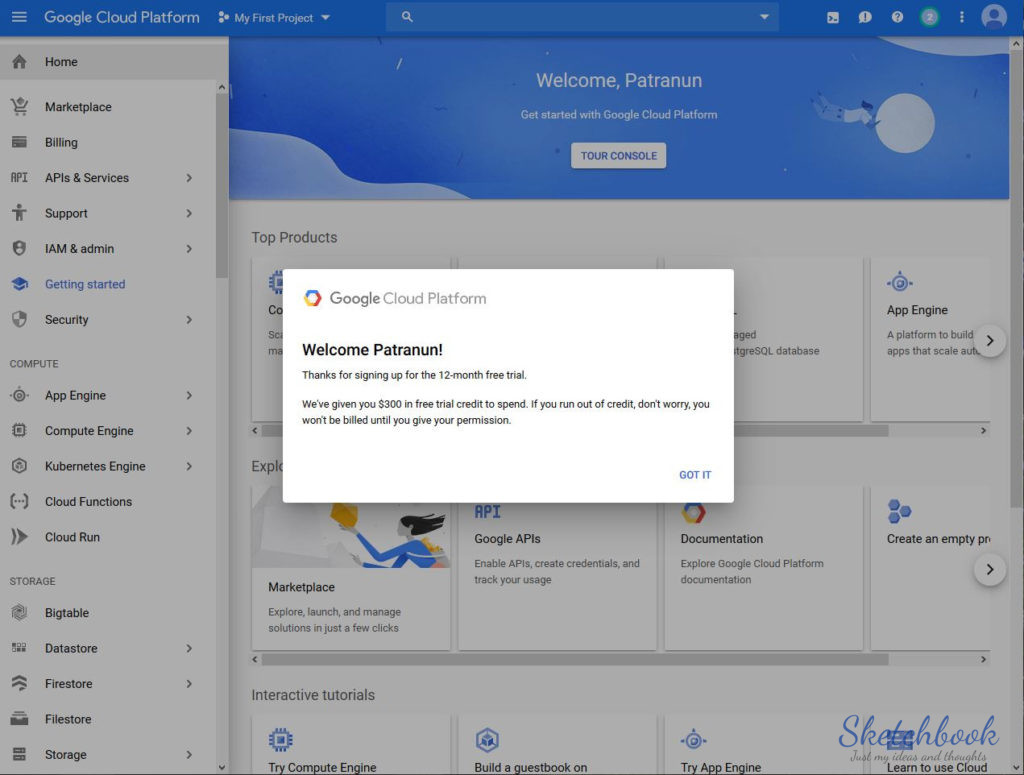
Task: Open the feedback icon in header
Action: point(865,18)
